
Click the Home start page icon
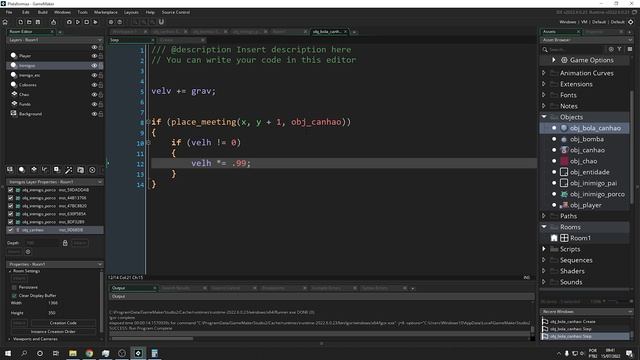5,22
